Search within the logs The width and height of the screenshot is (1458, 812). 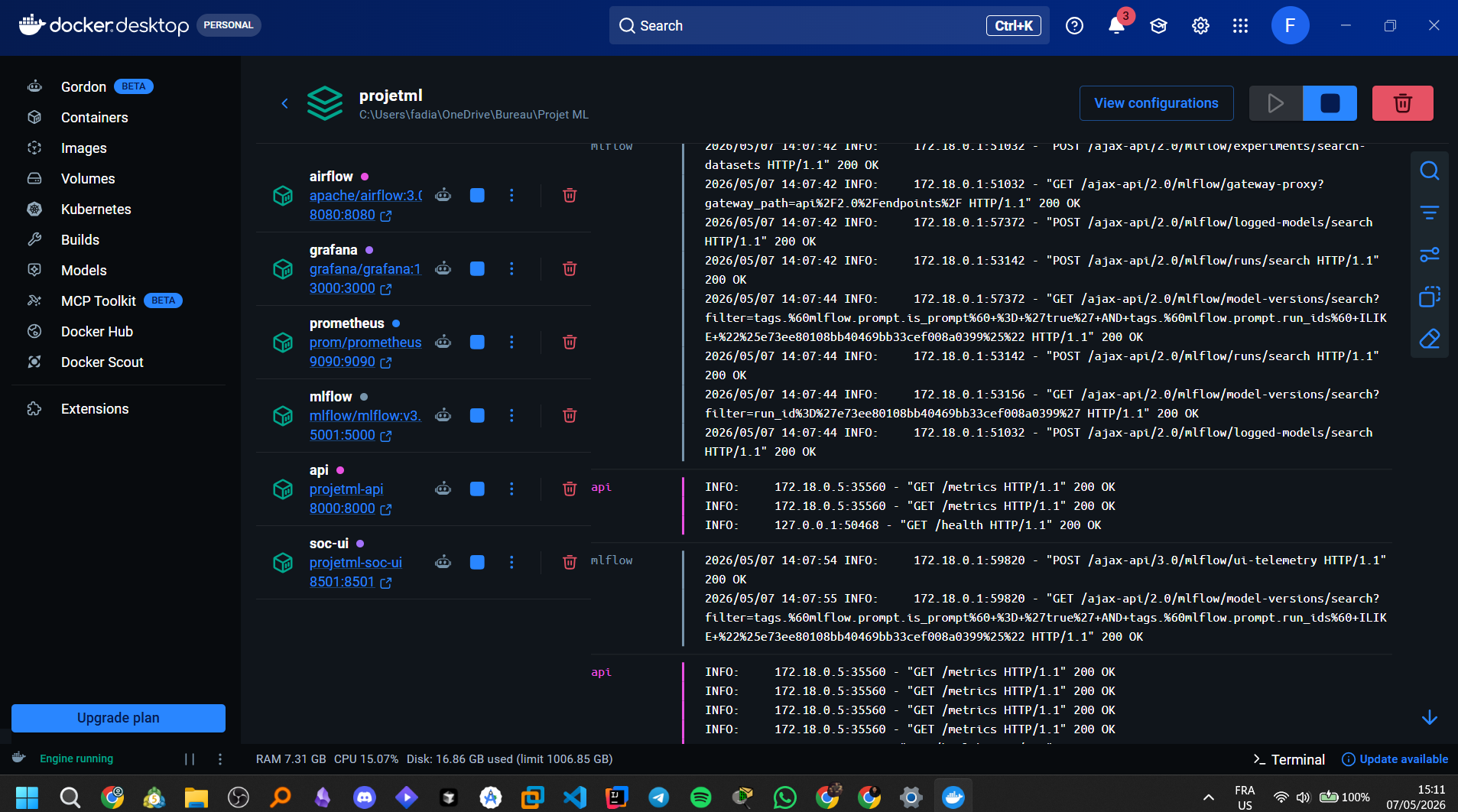[x=1429, y=171]
